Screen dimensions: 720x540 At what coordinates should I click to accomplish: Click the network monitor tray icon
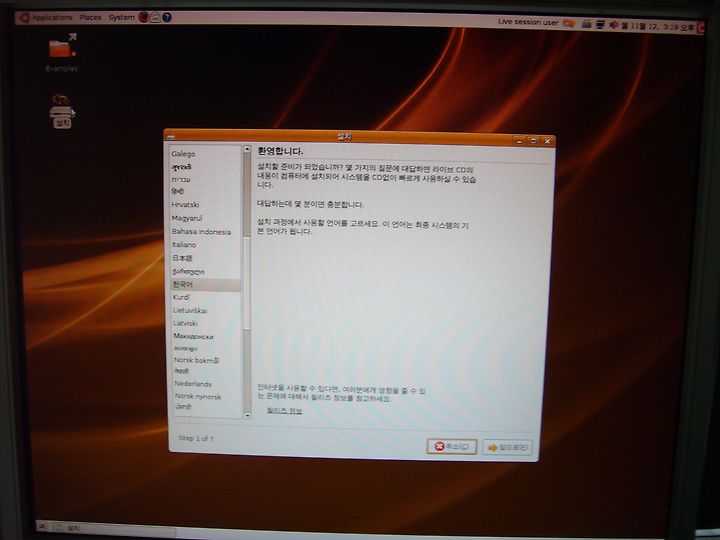coord(600,25)
